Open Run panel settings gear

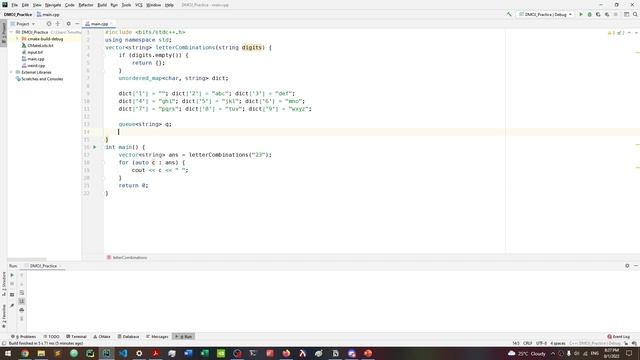(627, 266)
